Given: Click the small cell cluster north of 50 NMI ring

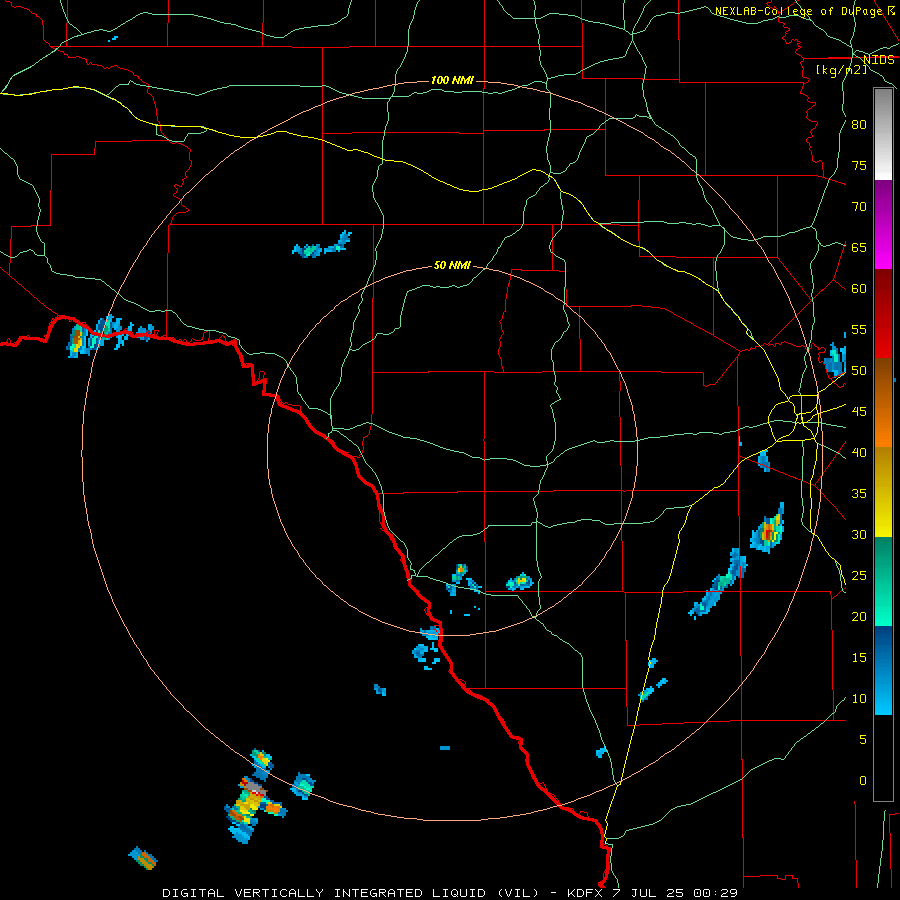Looking at the screenshot, I should (322, 245).
